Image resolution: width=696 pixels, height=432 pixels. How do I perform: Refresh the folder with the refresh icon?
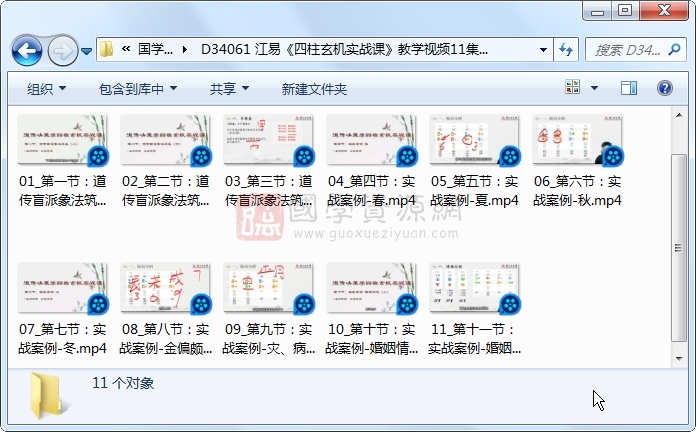point(566,49)
